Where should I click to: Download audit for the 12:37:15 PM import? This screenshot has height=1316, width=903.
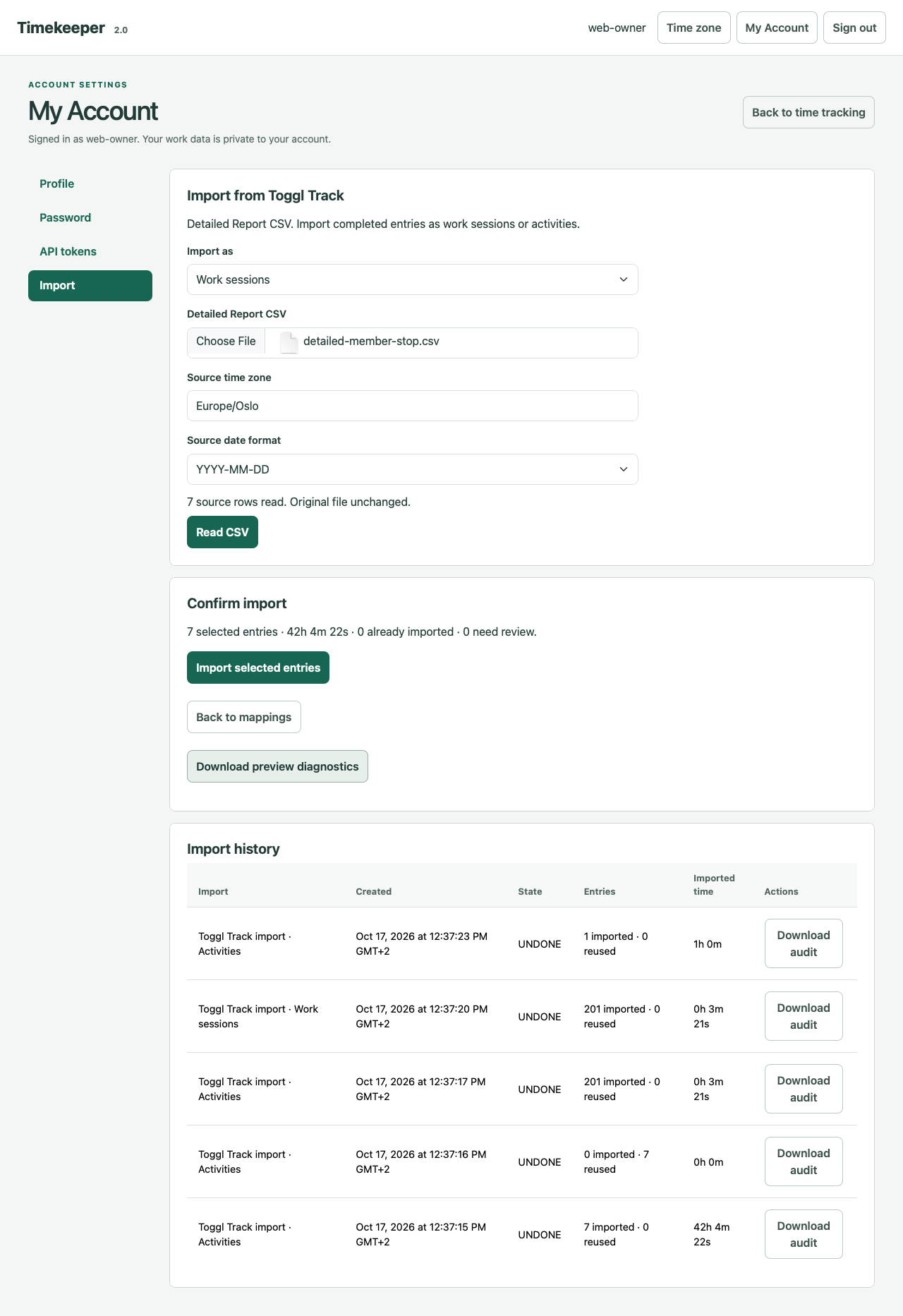(x=804, y=1234)
